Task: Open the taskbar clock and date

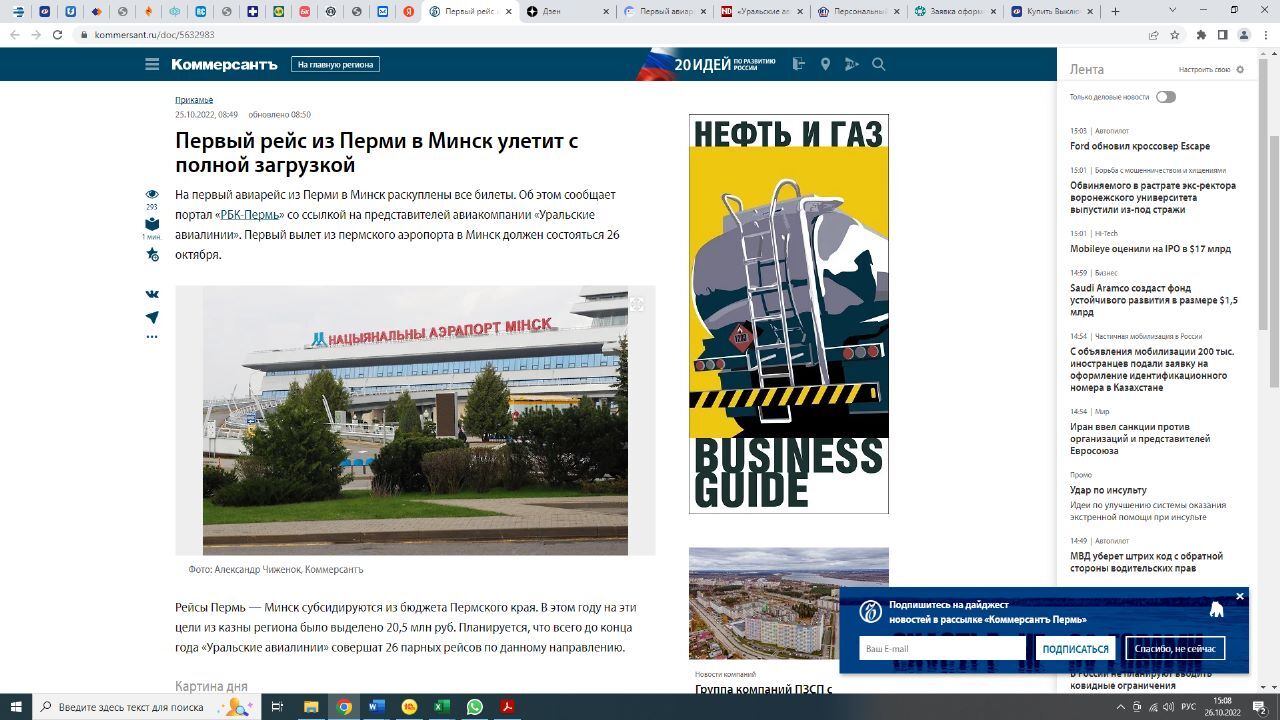Action: point(1222,707)
